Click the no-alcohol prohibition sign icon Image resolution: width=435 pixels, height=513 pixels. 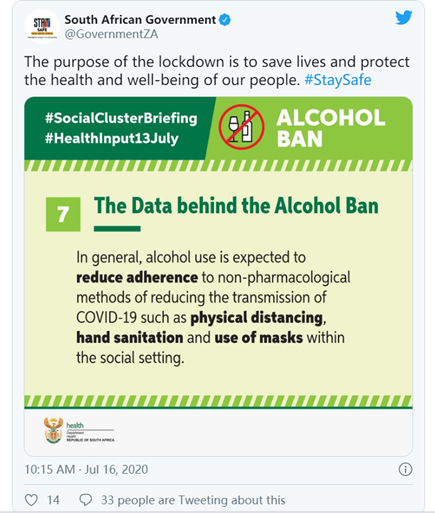point(241,127)
